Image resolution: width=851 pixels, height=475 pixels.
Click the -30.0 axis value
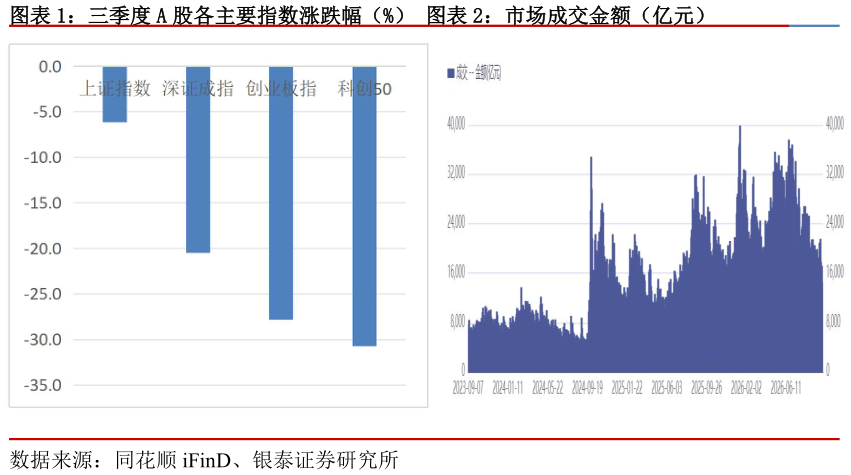(x=43, y=340)
